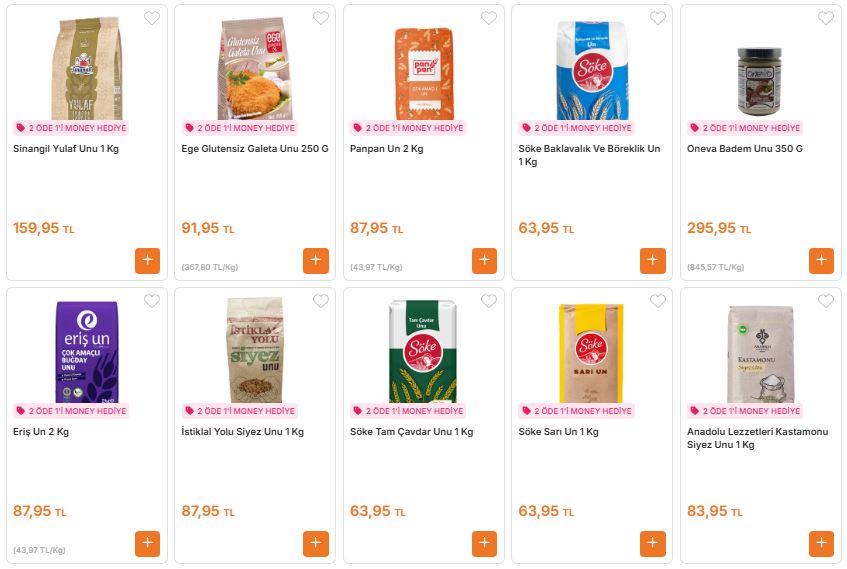
Task: Favorite Sinangil Yulaf Unu with heart
Action: click(152, 18)
